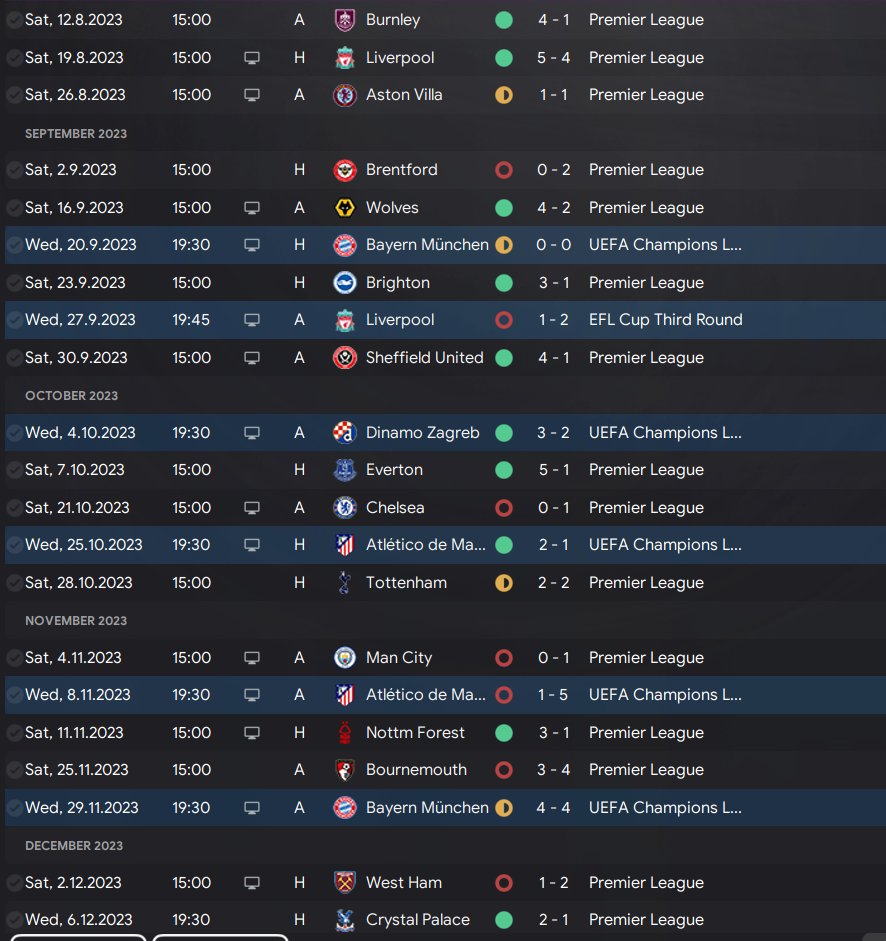Collapse the OCTOBER 2023 month header

tap(71, 395)
